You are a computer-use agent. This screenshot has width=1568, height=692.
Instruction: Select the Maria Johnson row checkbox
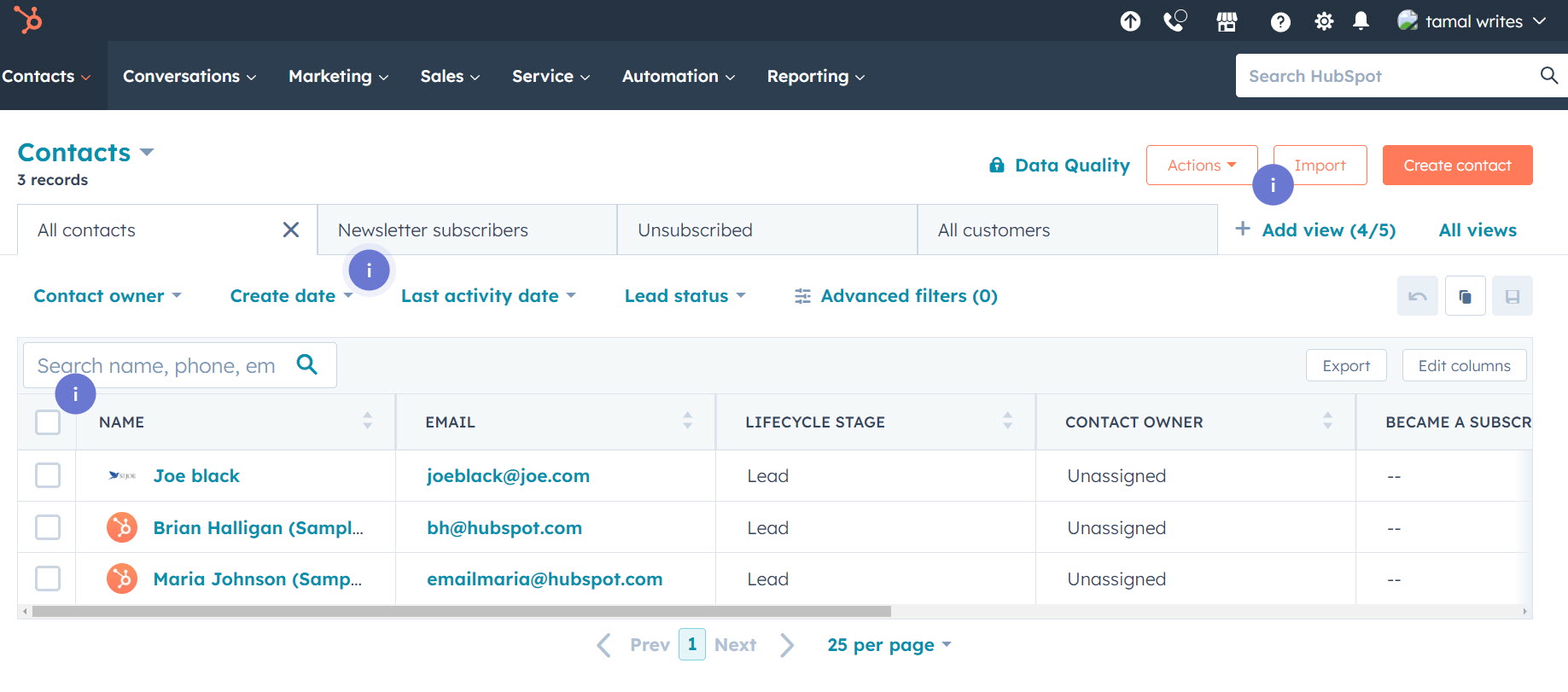(x=48, y=579)
